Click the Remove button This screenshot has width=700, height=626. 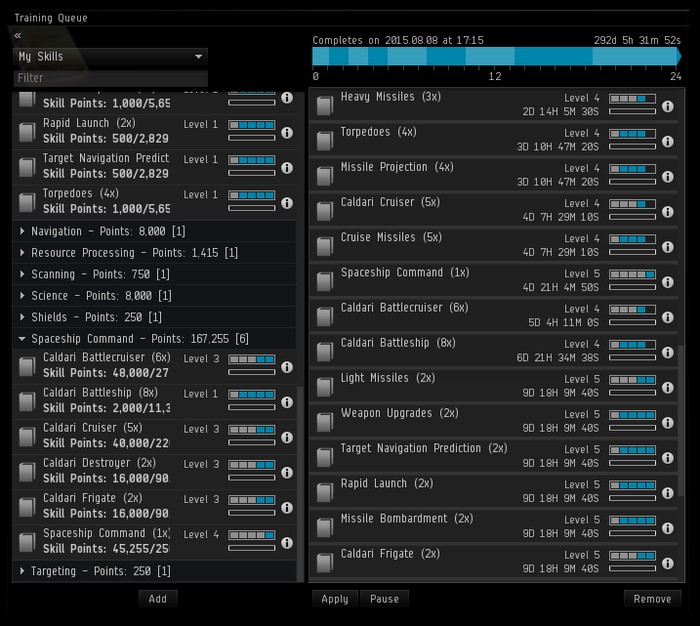[x=652, y=599]
